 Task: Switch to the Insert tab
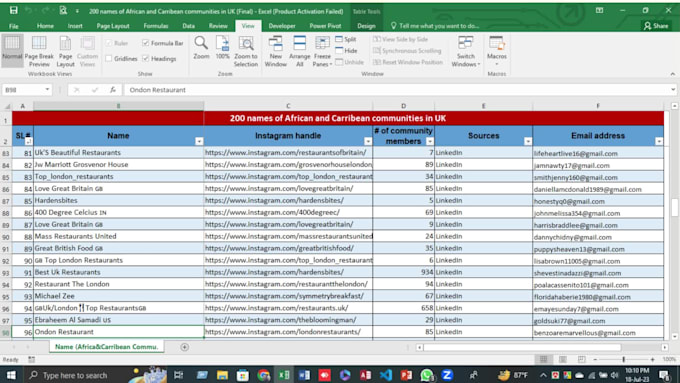point(75,26)
